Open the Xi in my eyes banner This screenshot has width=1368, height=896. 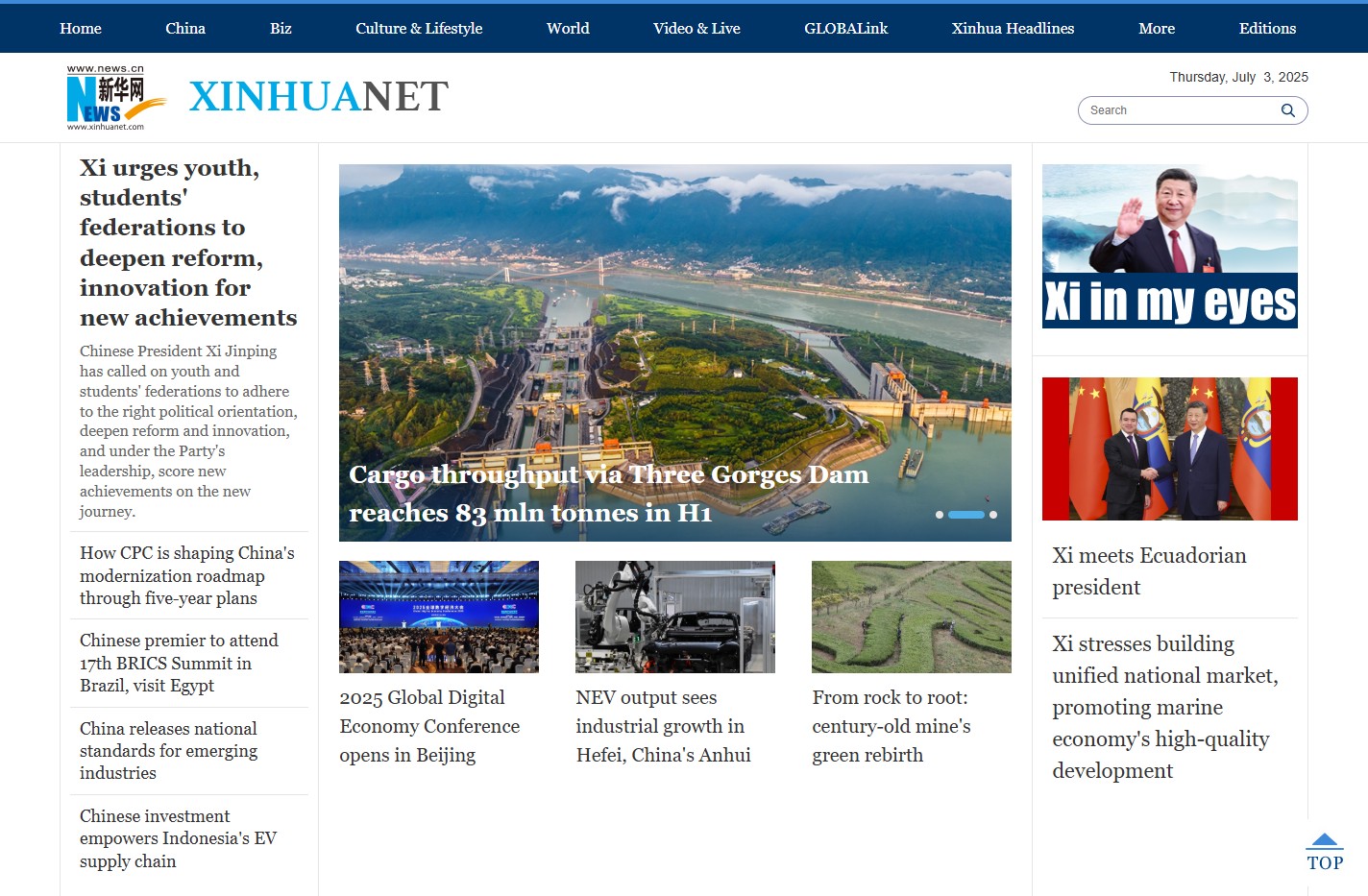(x=1170, y=246)
